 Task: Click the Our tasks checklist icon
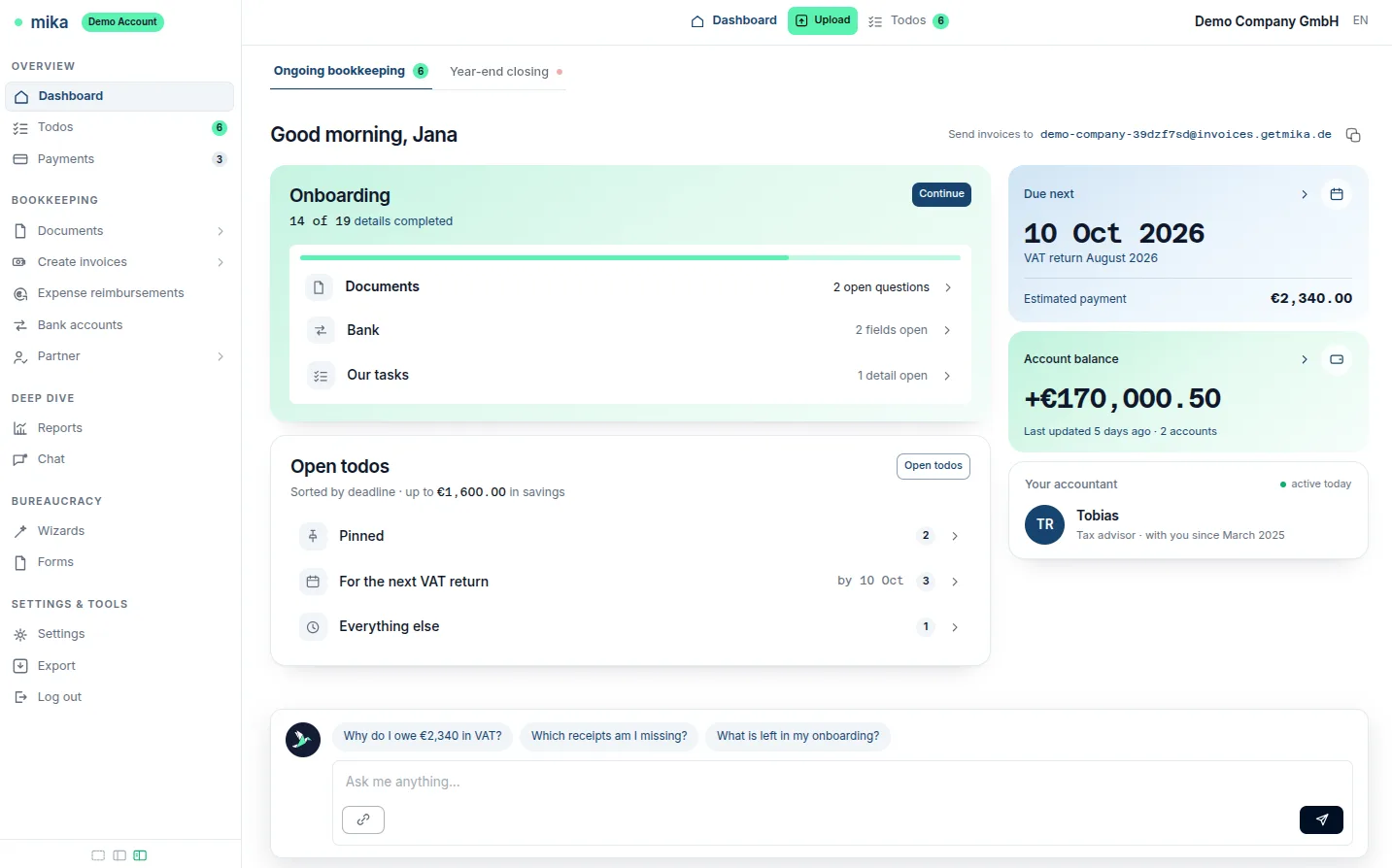[321, 376]
